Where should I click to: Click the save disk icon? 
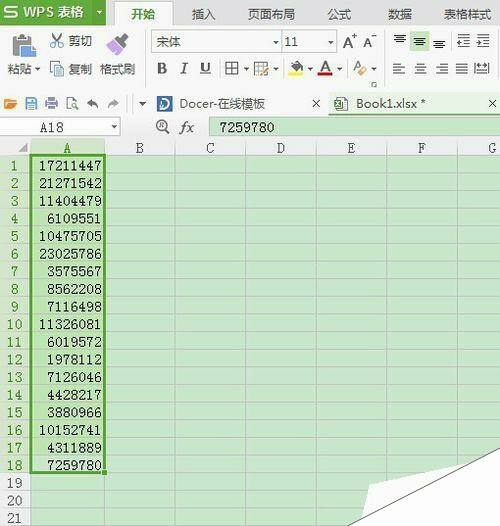[31, 104]
